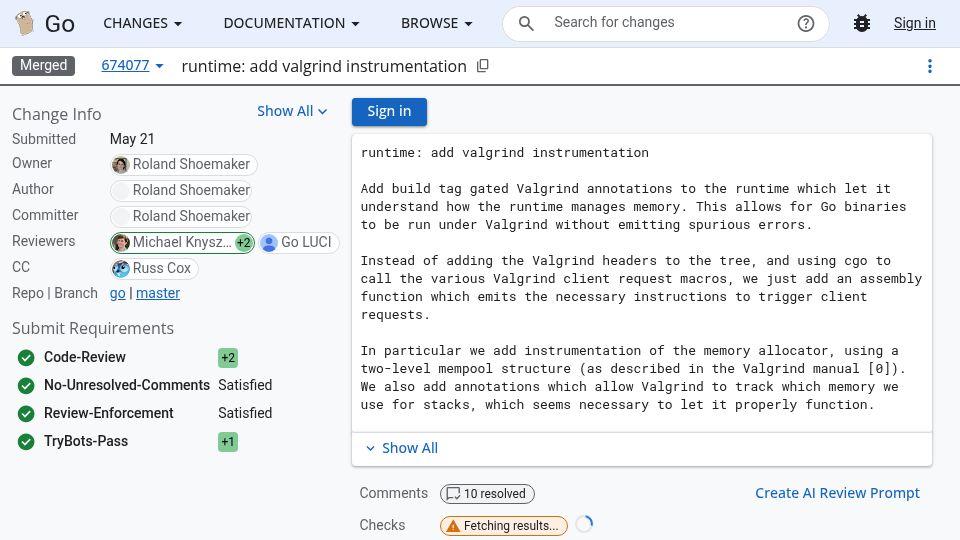Click the No-Unresolved-Comments 'Satisfied' status
Screen dimensions: 960x540
(245, 385)
